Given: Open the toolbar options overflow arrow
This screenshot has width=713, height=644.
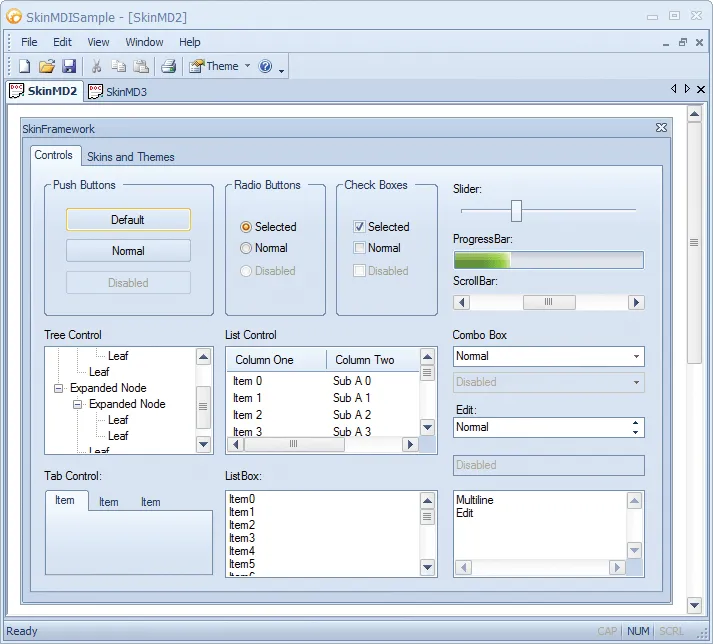Looking at the screenshot, I should pos(281,71).
